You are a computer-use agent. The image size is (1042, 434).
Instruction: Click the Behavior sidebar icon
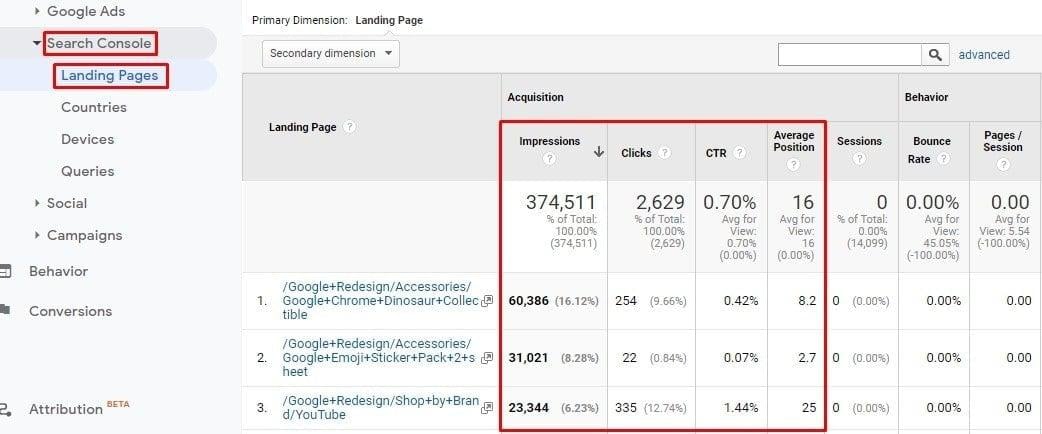click(5, 271)
